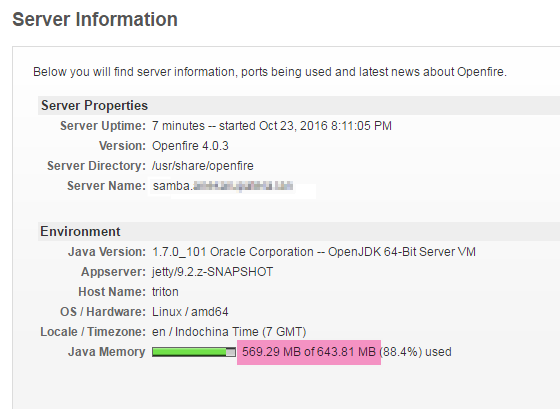Click the Openfire 4.0.3 version value
The width and height of the screenshot is (560, 409).
(190, 146)
